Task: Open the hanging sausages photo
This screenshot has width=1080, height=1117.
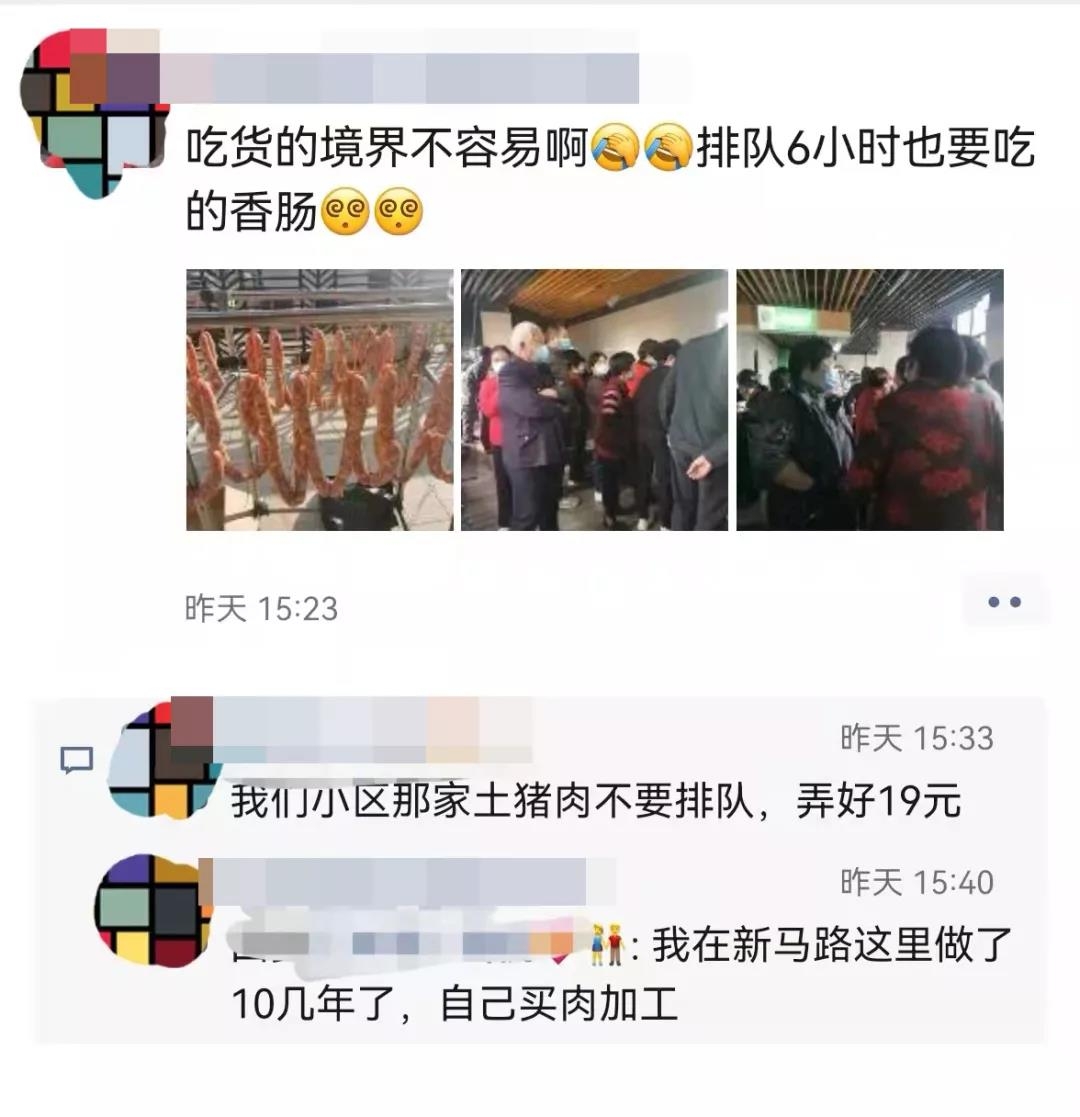Action: (320, 400)
